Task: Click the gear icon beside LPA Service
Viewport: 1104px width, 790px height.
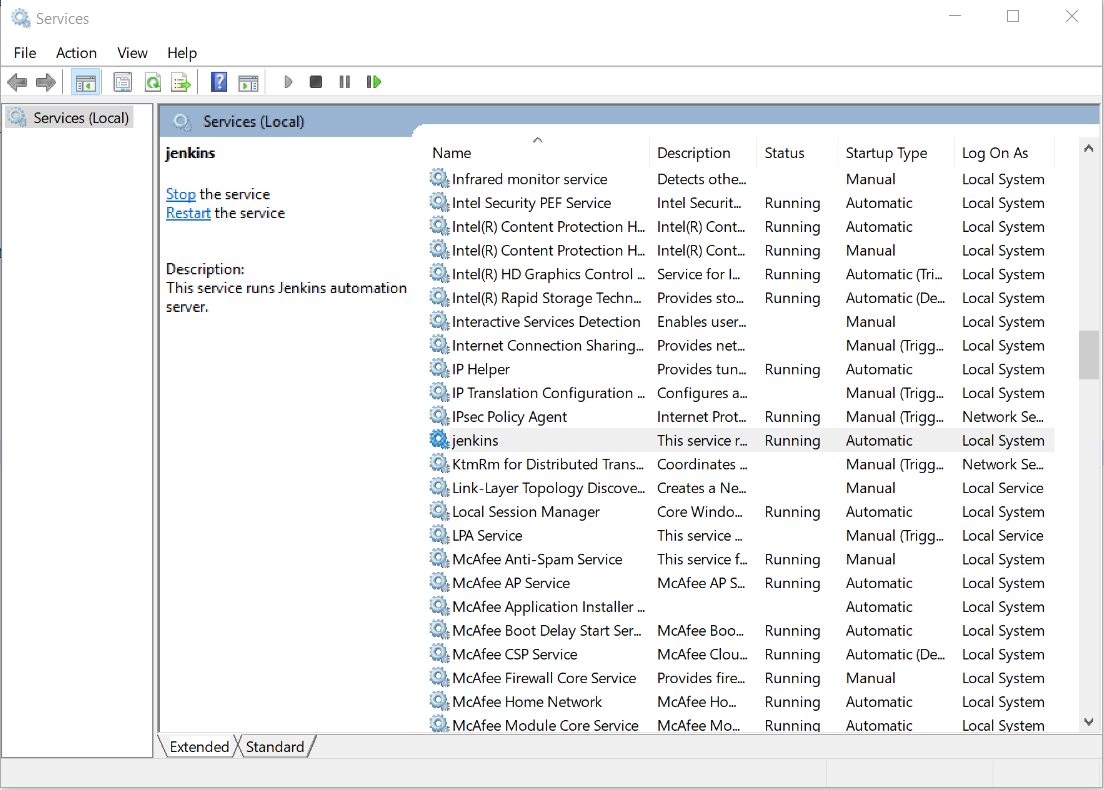Action: pos(439,535)
